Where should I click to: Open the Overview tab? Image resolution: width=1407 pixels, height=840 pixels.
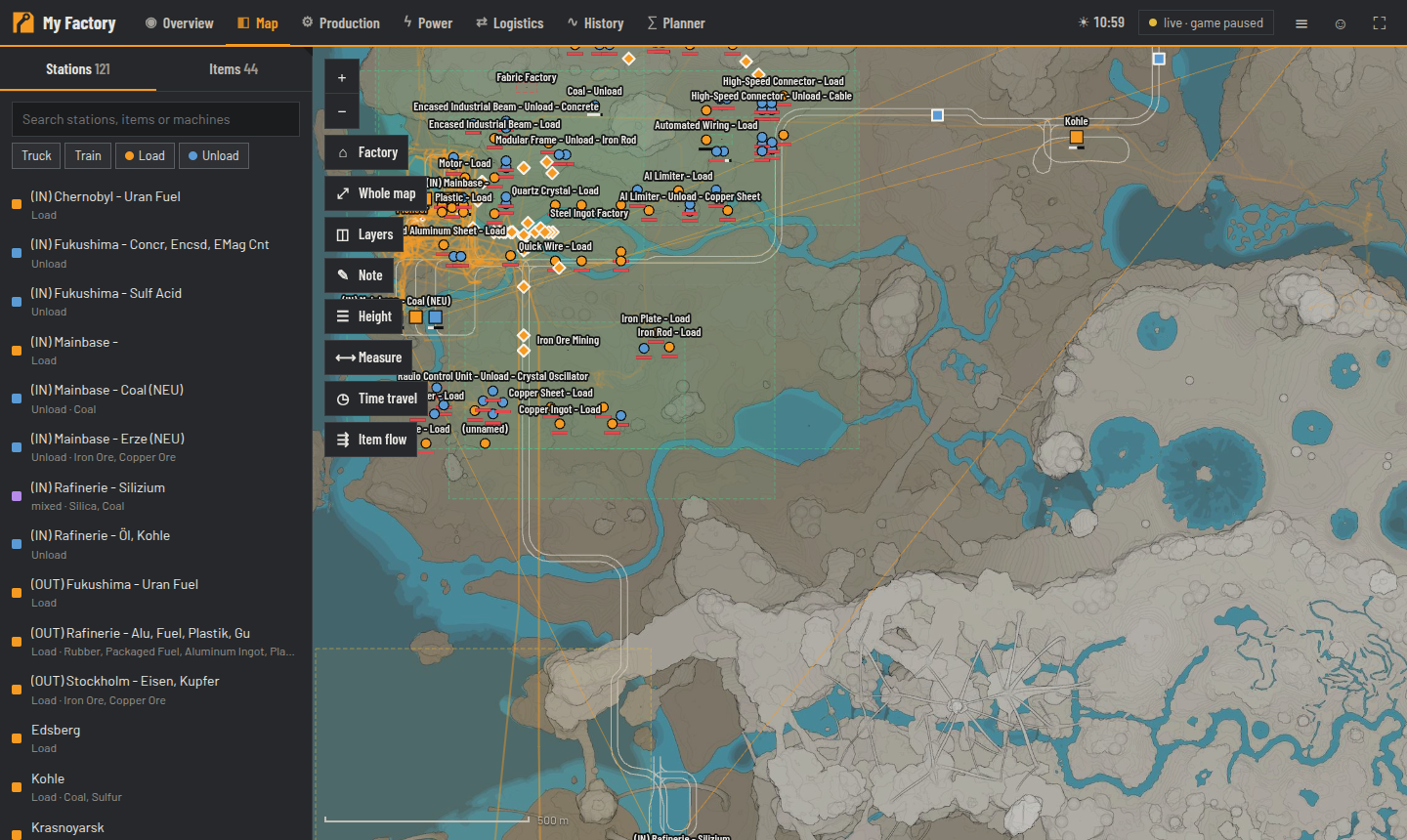180,23
